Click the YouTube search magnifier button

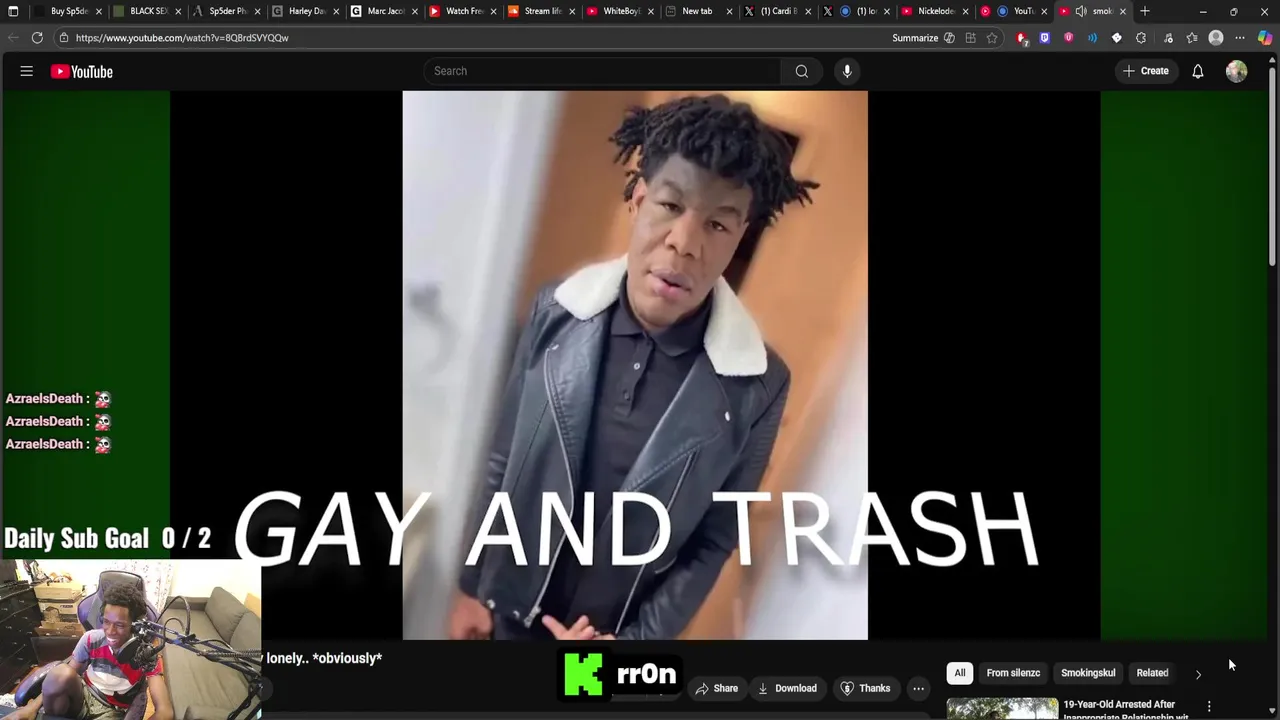coord(801,71)
